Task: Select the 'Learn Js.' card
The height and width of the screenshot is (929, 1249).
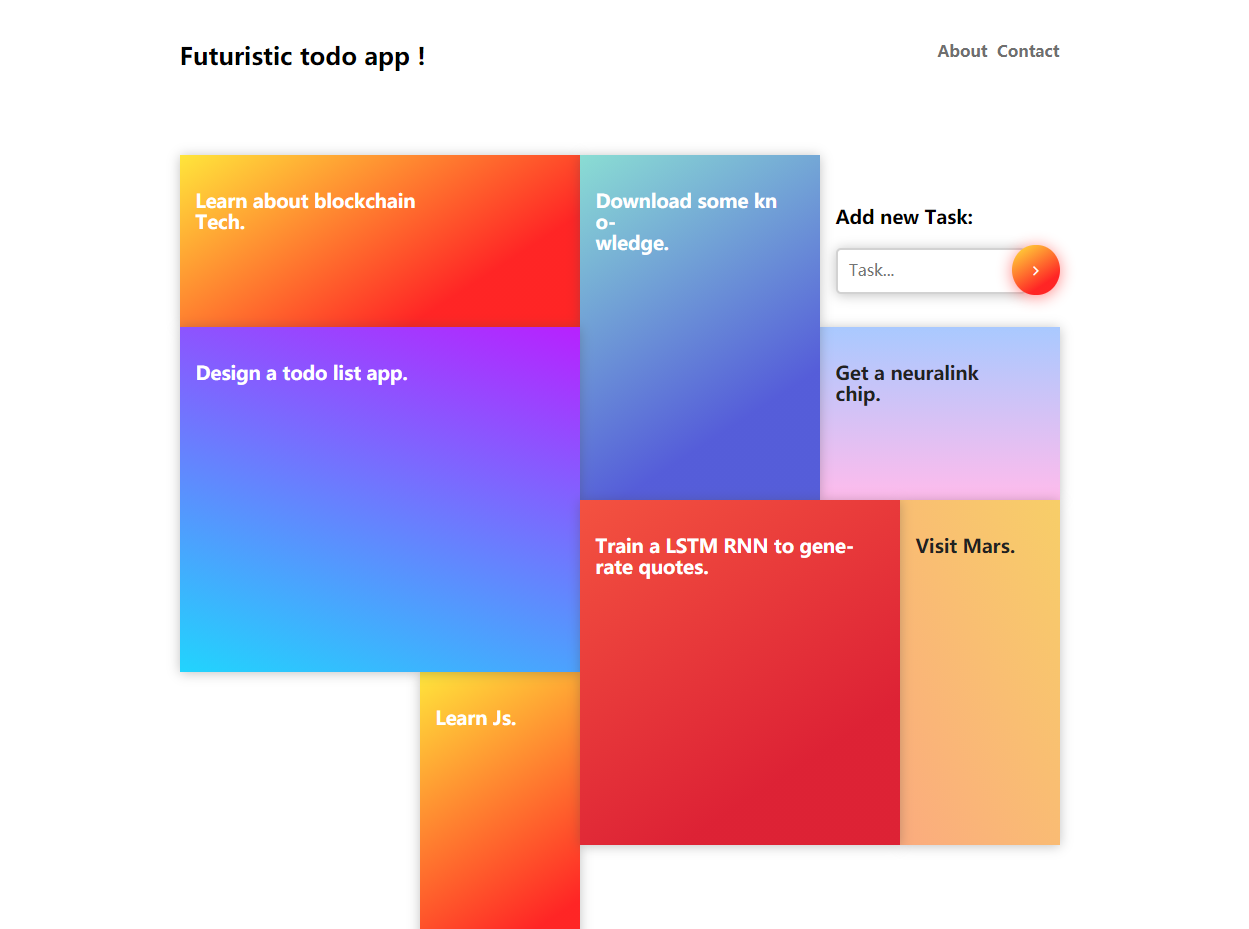Action: click(500, 800)
